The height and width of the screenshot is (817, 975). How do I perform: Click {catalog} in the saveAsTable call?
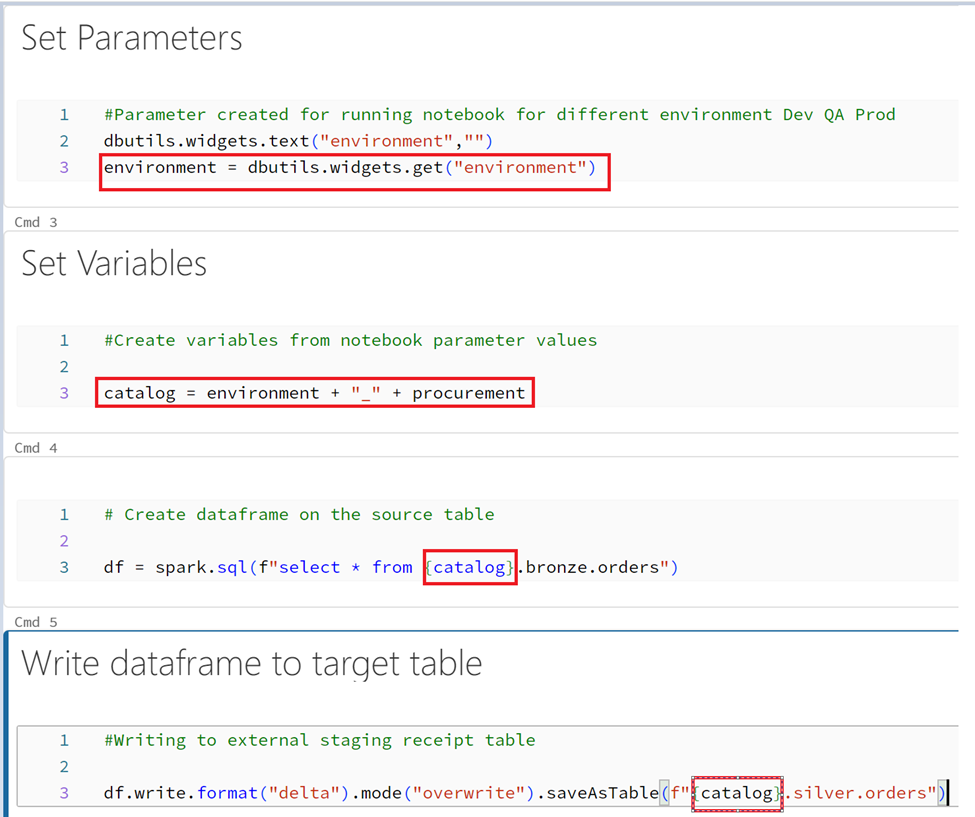[736, 793]
